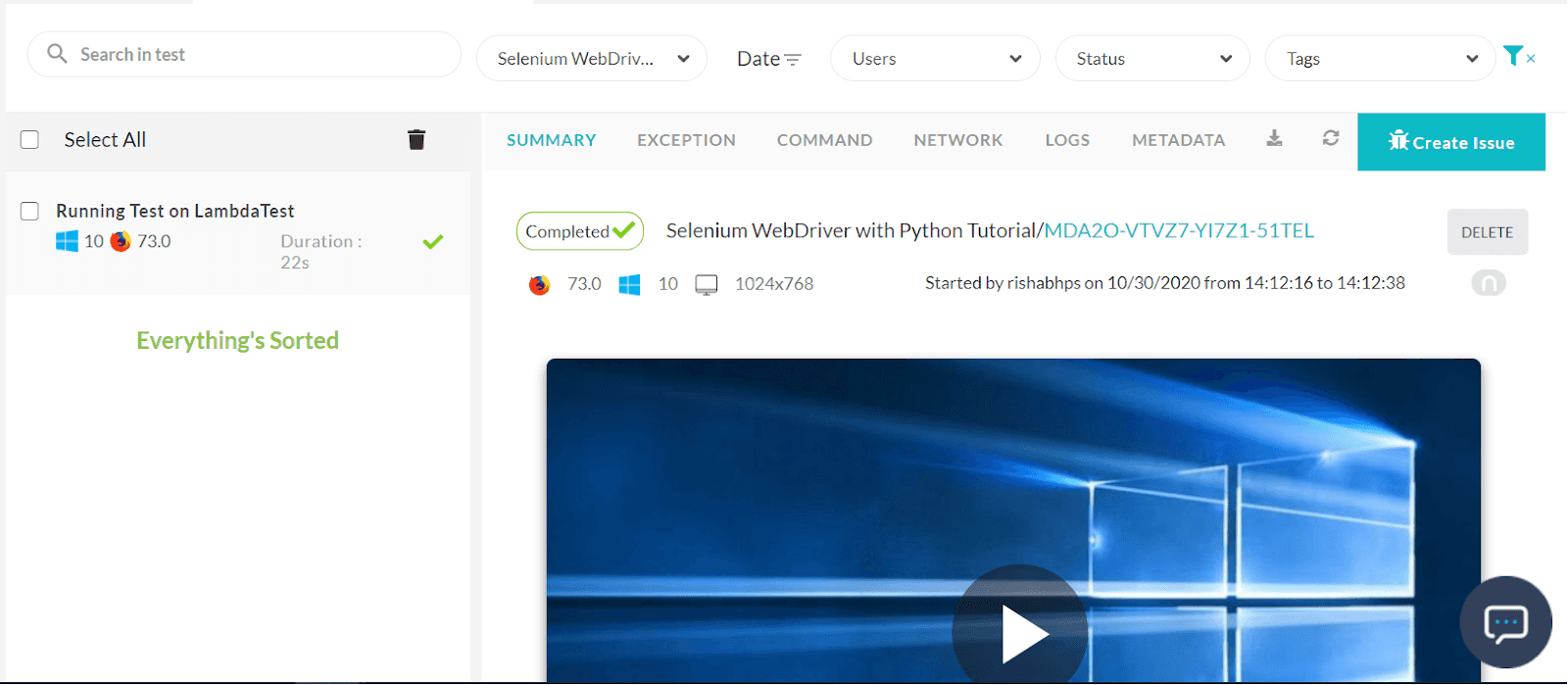Open the Selenium WebDriv... build dropdown
This screenshot has height=685, width=1568.
pyautogui.click(x=592, y=59)
